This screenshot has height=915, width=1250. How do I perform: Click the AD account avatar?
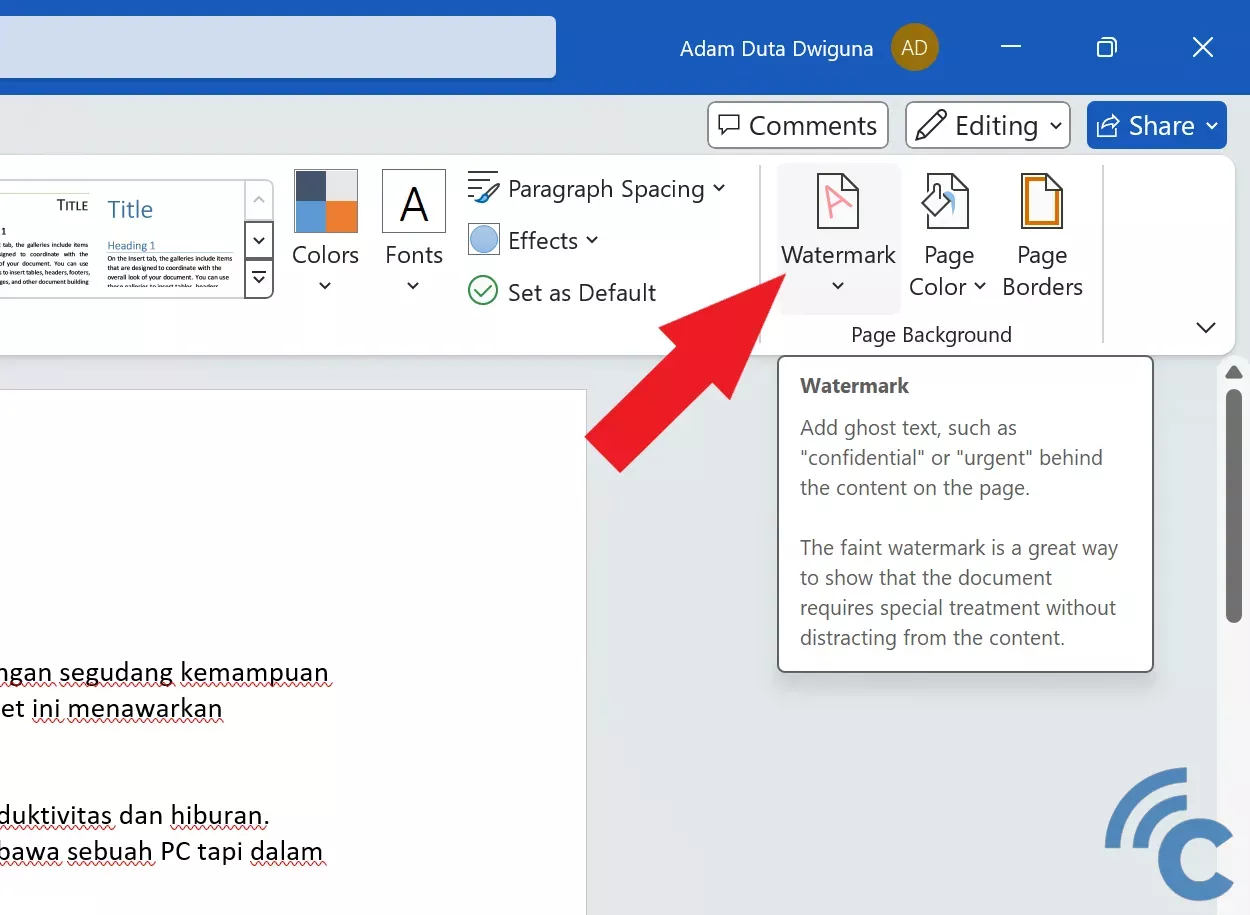coord(914,48)
